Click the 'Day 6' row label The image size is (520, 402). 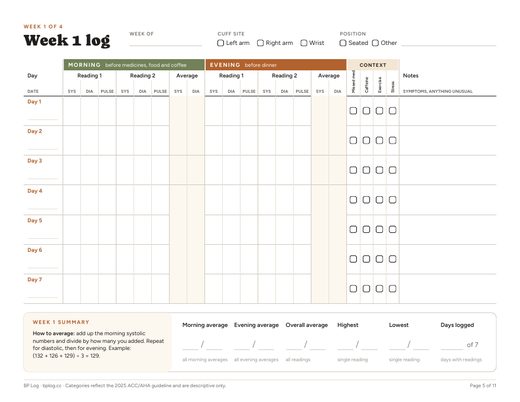[35, 250]
